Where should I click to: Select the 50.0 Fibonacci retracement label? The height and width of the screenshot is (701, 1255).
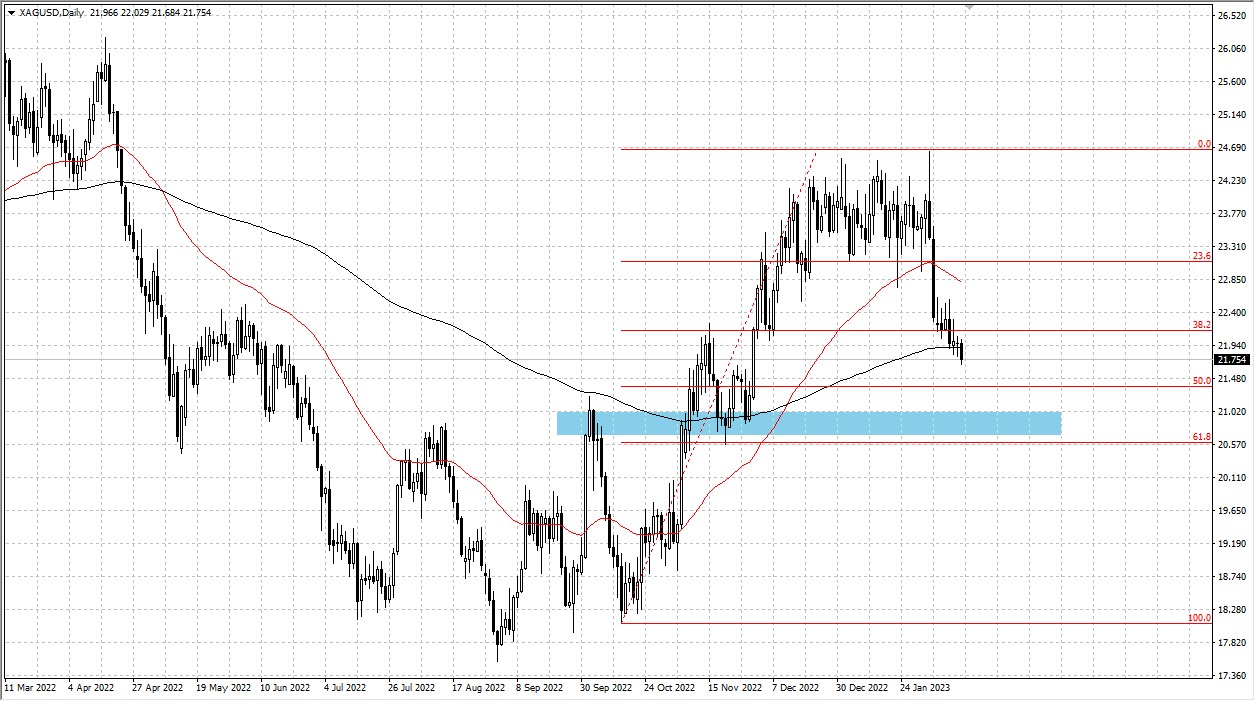[x=1201, y=381]
